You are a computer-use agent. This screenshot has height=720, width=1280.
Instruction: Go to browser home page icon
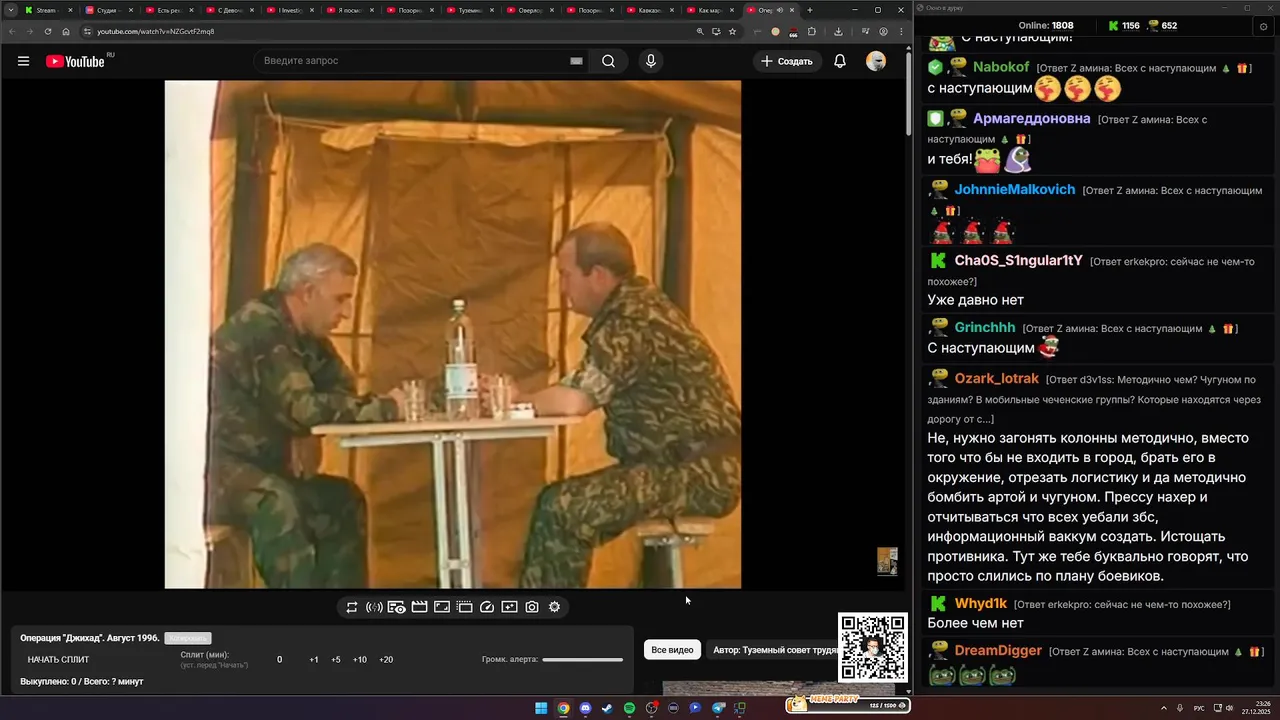[66, 31]
